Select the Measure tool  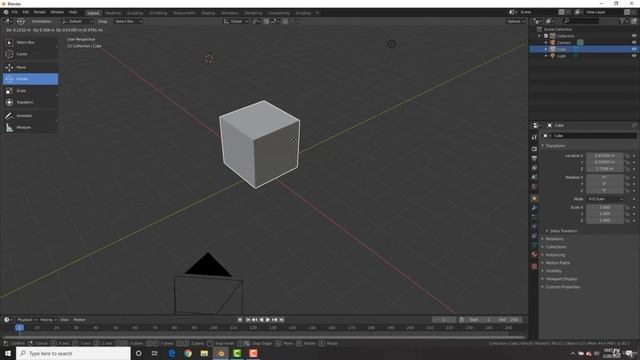pos(30,128)
